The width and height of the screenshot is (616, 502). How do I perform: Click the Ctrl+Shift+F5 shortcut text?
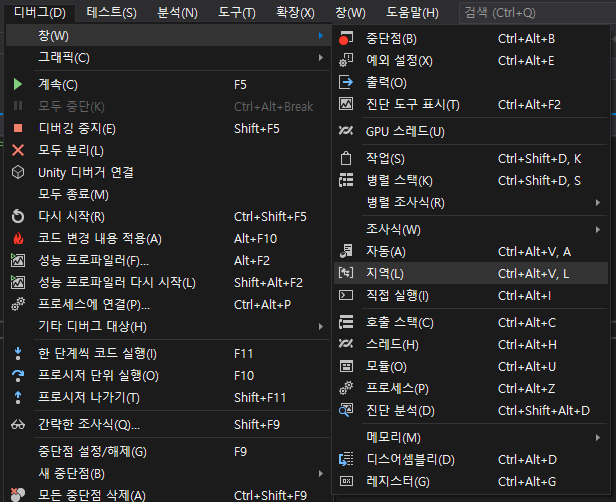pos(270,216)
